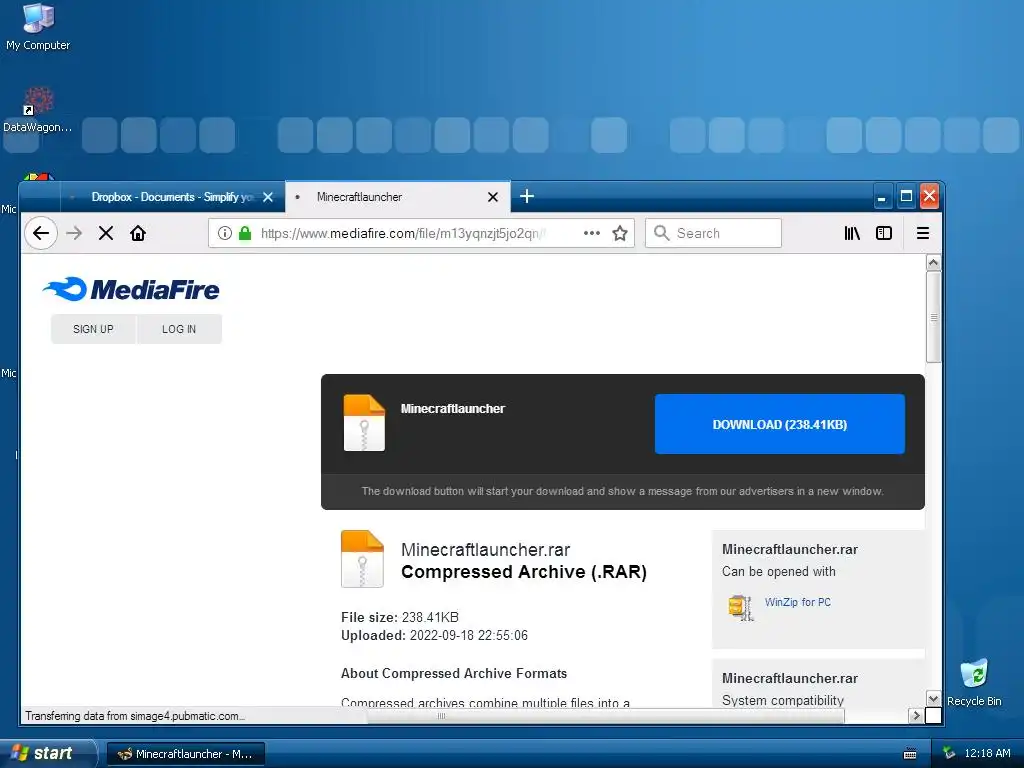Click the 'Can be opened with' text

(778, 571)
